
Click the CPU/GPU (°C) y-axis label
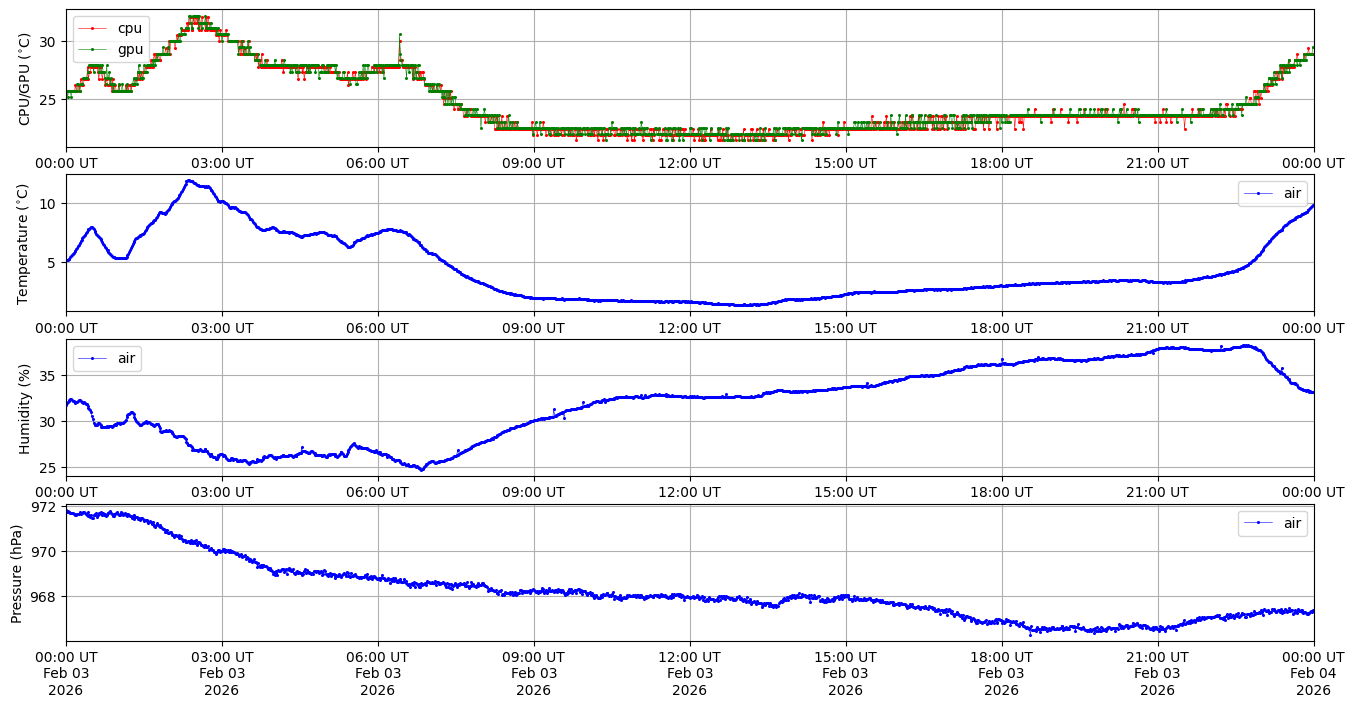24,79
